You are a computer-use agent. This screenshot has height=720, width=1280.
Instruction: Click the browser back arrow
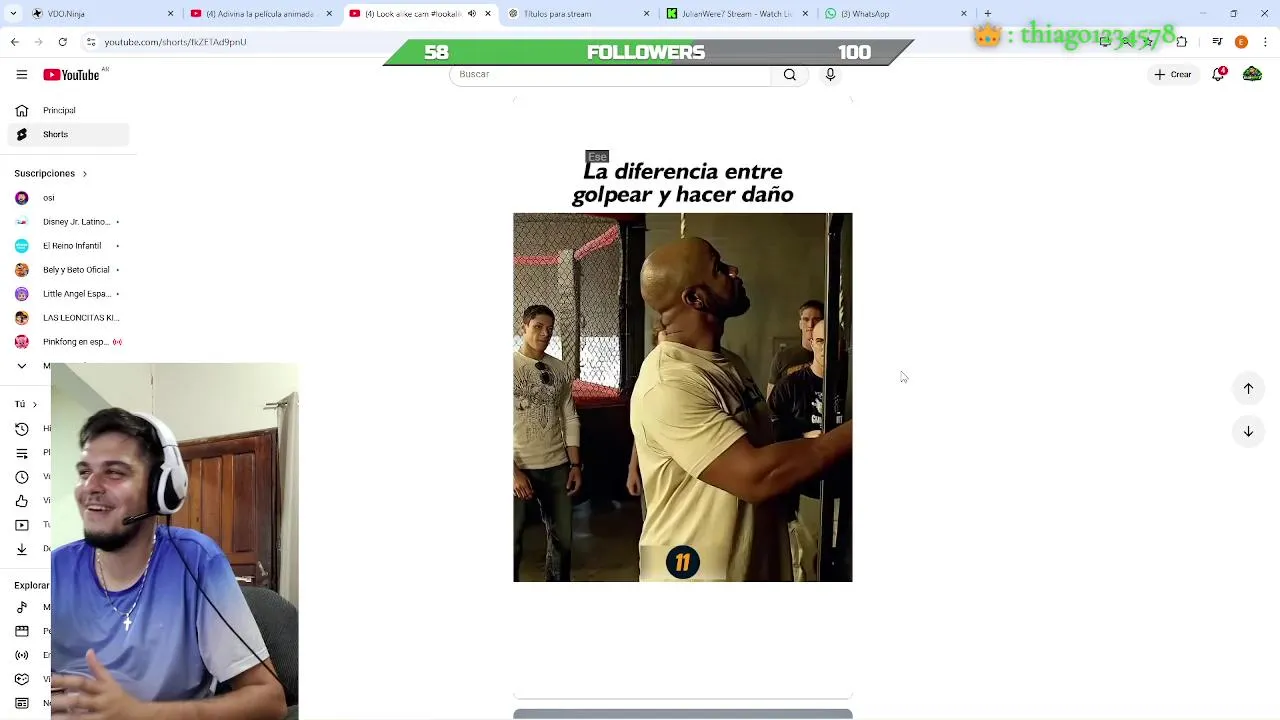coord(14,42)
